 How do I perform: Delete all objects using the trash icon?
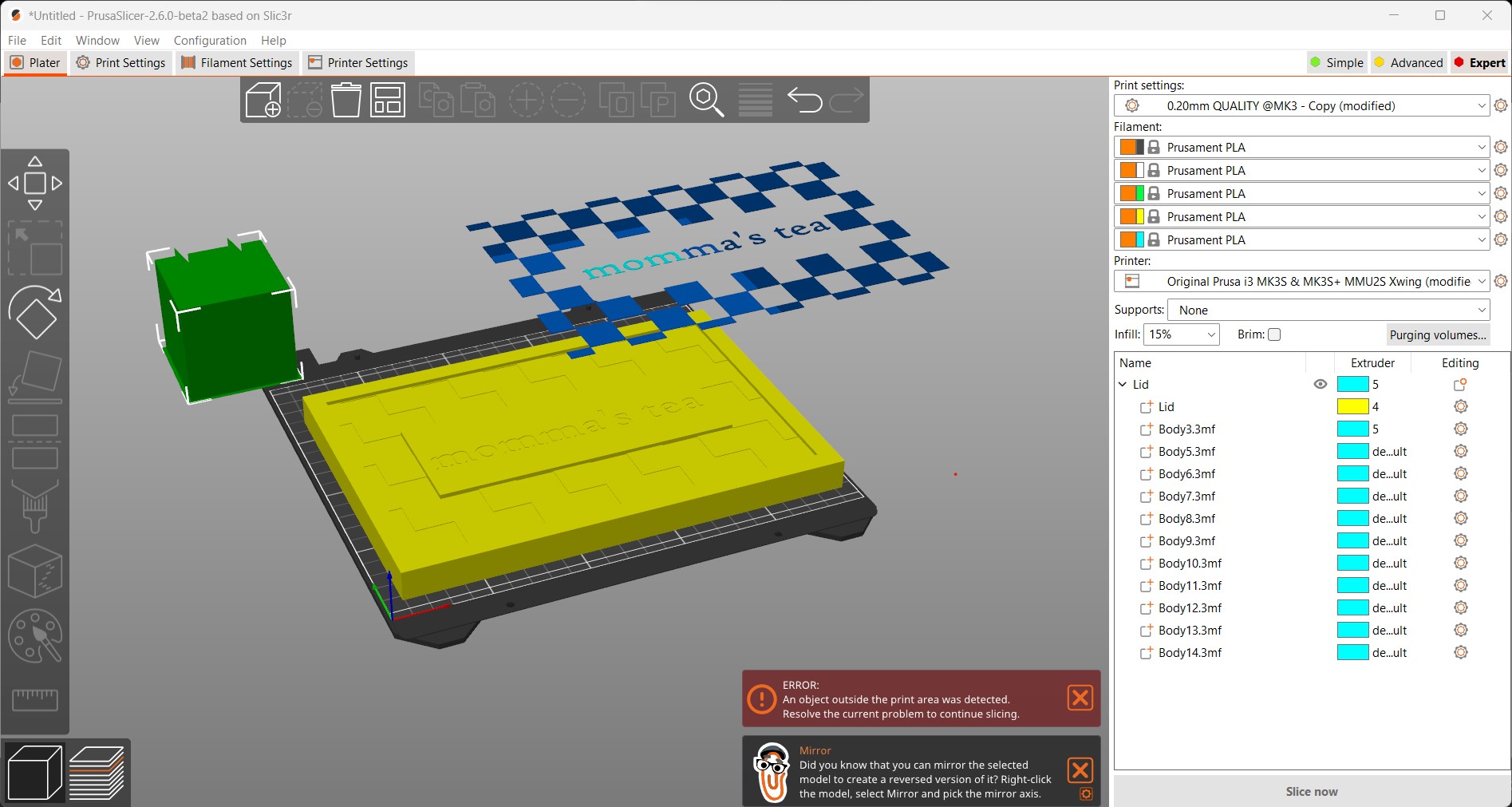pyautogui.click(x=345, y=99)
